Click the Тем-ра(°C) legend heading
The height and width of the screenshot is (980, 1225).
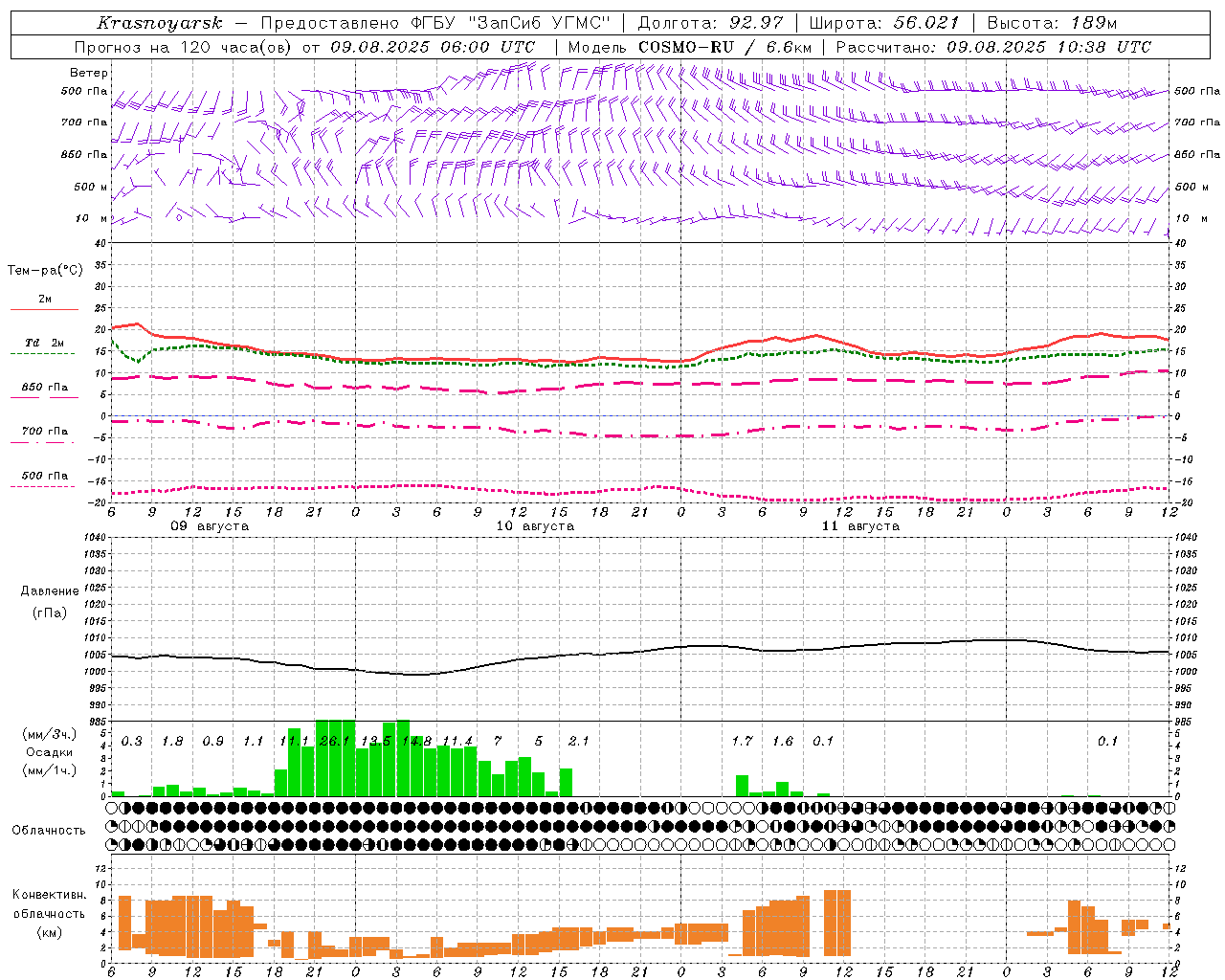(x=45, y=271)
